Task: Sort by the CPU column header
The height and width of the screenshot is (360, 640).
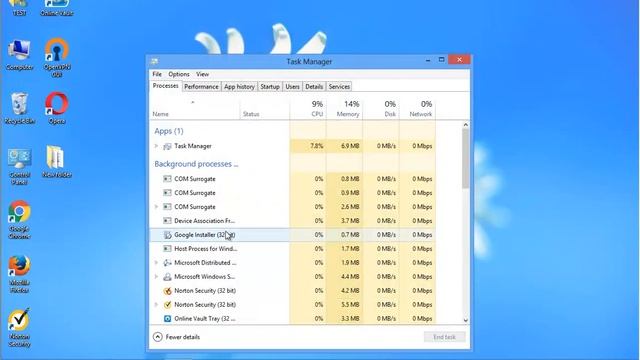Action: pos(308,109)
